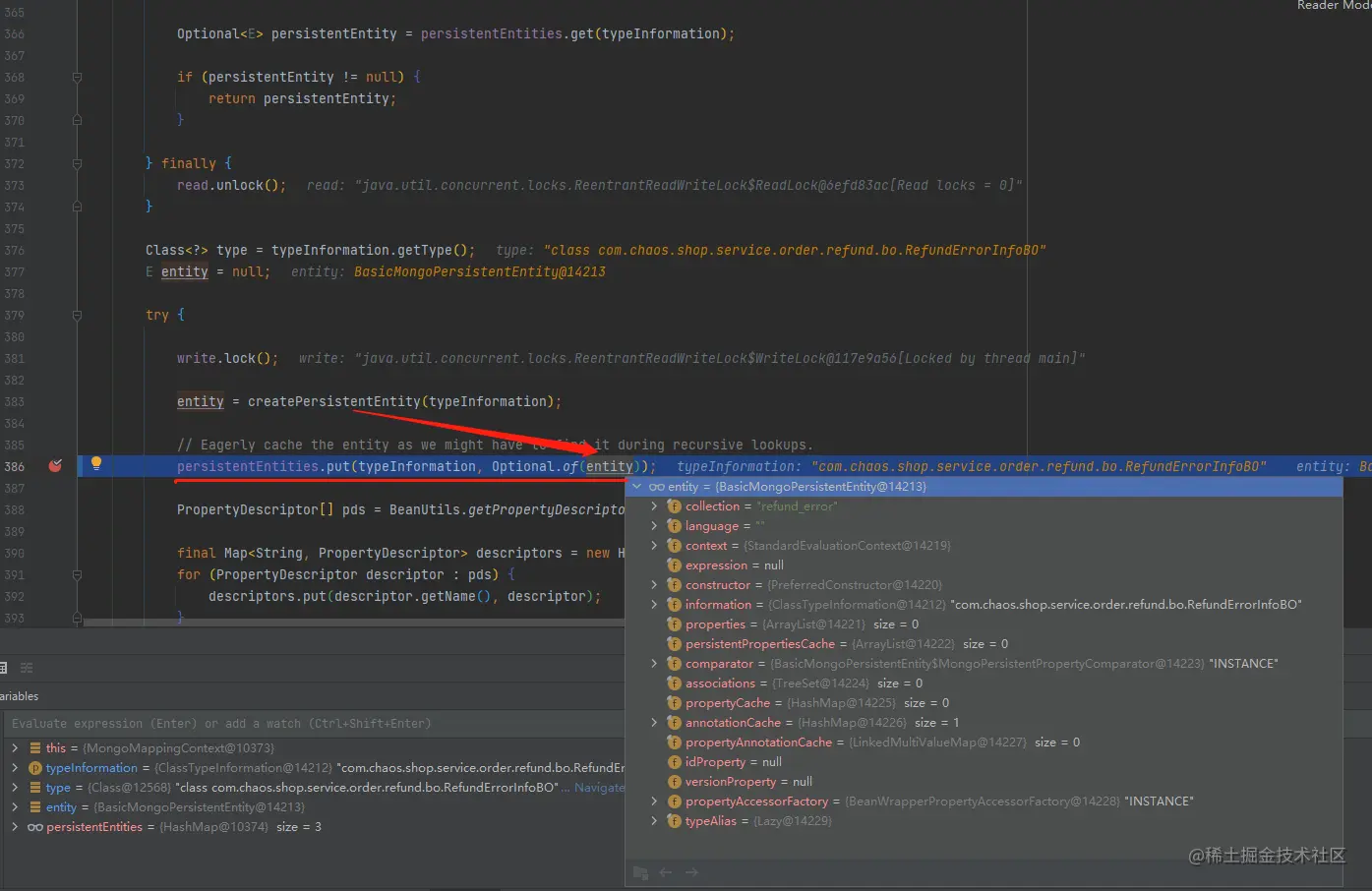This screenshot has height=891, width=1372.
Task: Expand the language field in popup
Action: 654,525
